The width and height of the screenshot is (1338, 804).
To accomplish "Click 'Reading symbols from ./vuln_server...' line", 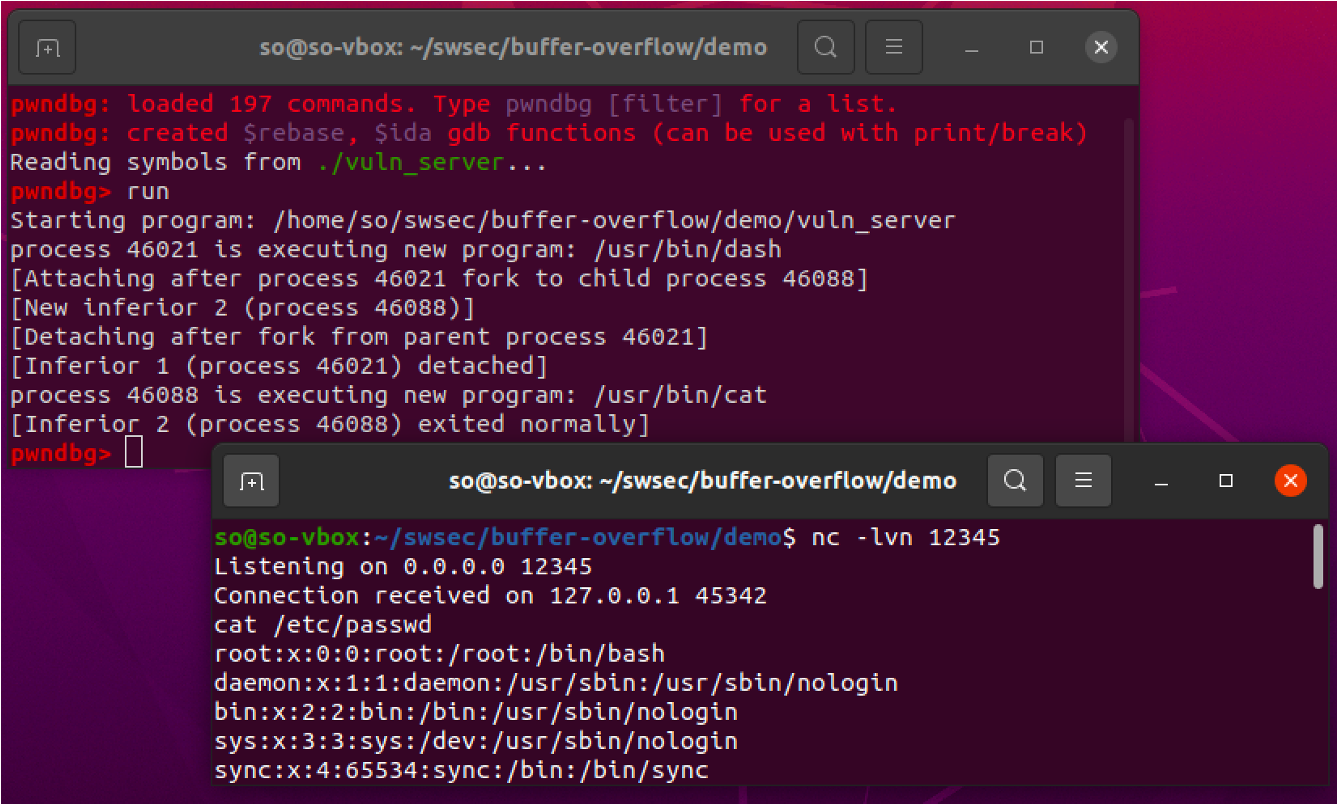I will (279, 162).
